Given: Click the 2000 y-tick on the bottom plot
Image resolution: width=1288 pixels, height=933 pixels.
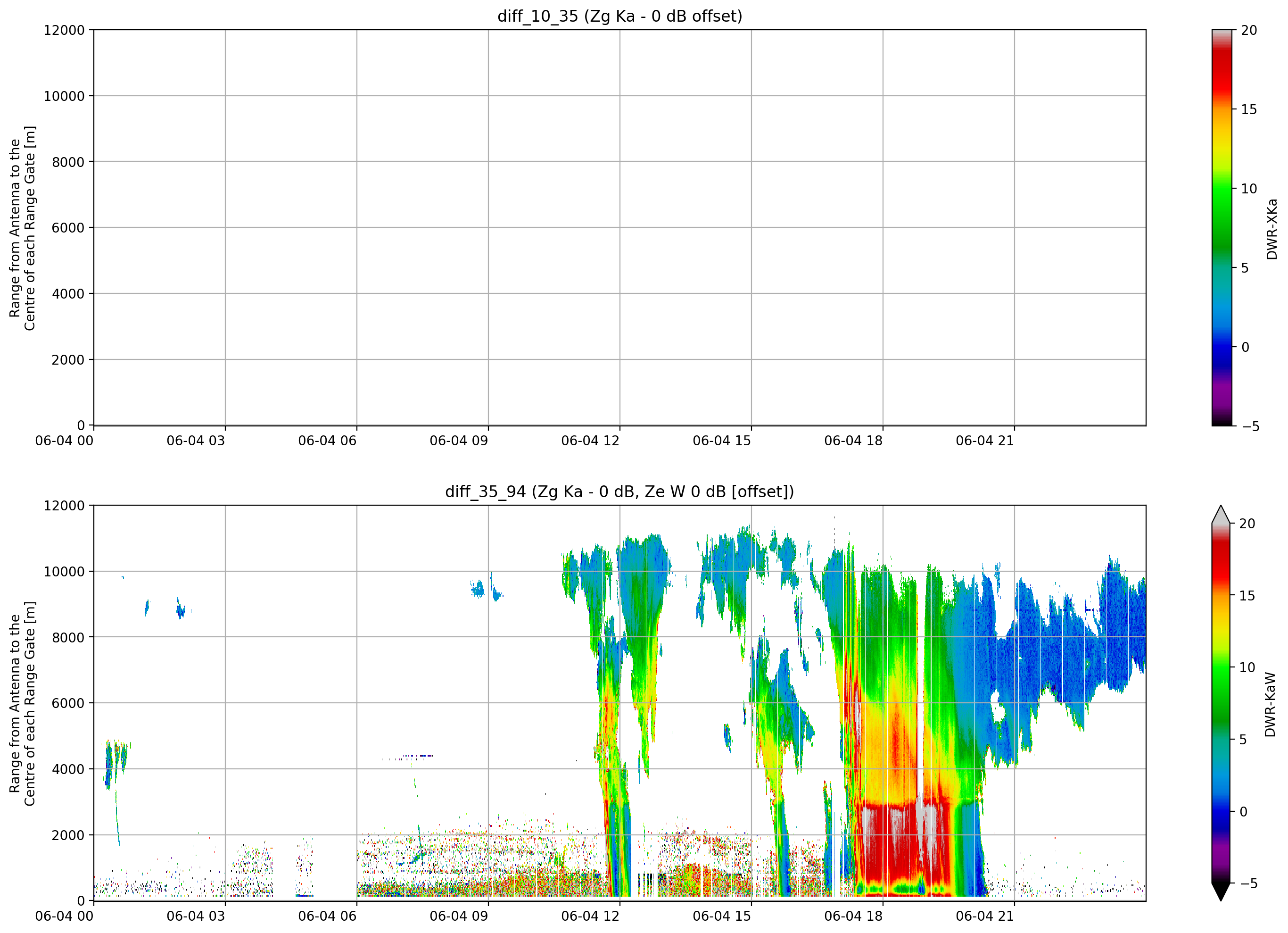Looking at the screenshot, I should tap(68, 835).
